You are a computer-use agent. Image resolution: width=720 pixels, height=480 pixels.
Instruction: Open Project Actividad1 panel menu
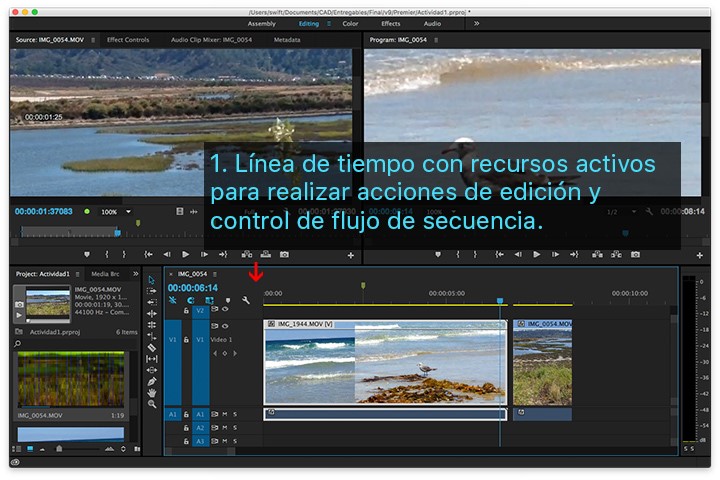pyautogui.click(x=78, y=274)
